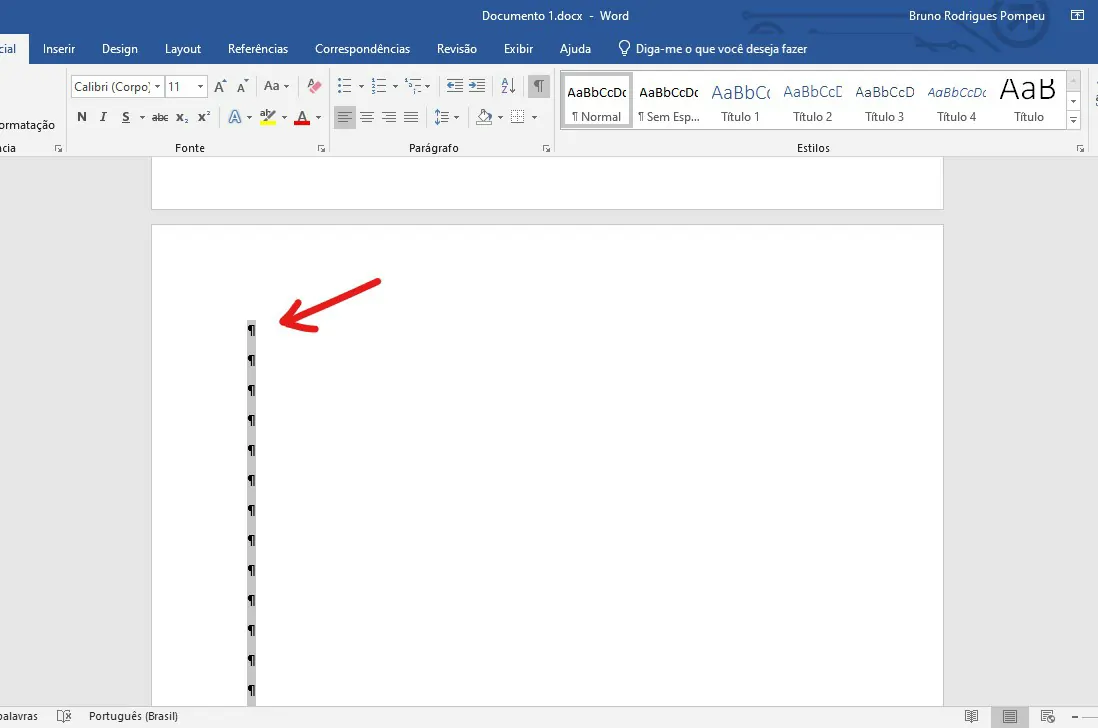Click the Diga-me search field
Viewport: 1098px width, 728px height.
click(x=713, y=49)
